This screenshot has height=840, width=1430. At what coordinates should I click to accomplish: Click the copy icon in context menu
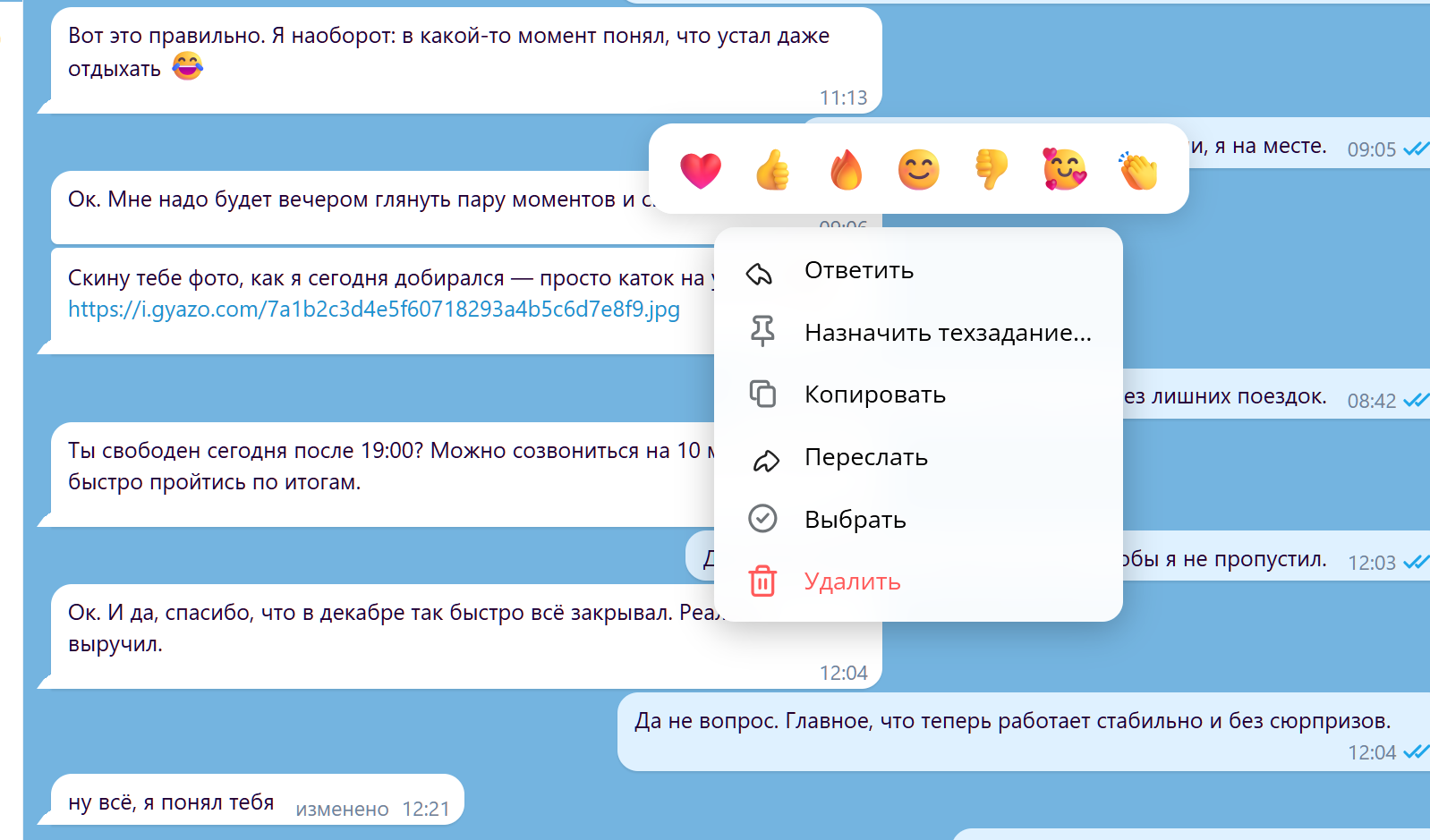click(x=762, y=395)
